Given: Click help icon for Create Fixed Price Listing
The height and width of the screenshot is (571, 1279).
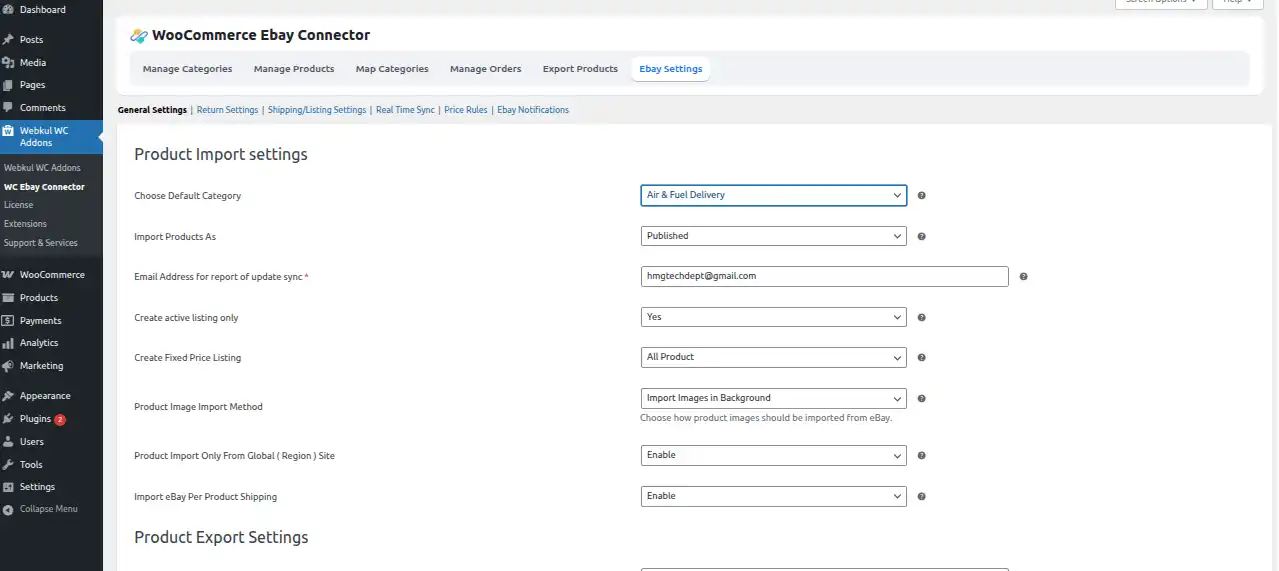Looking at the screenshot, I should tap(921, 358).
